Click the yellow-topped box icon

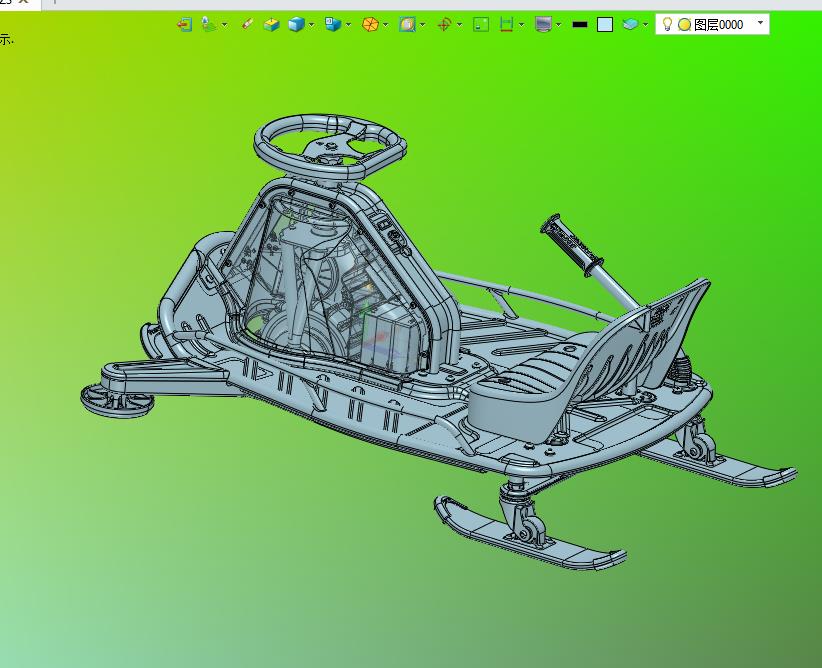click(271, 24)
